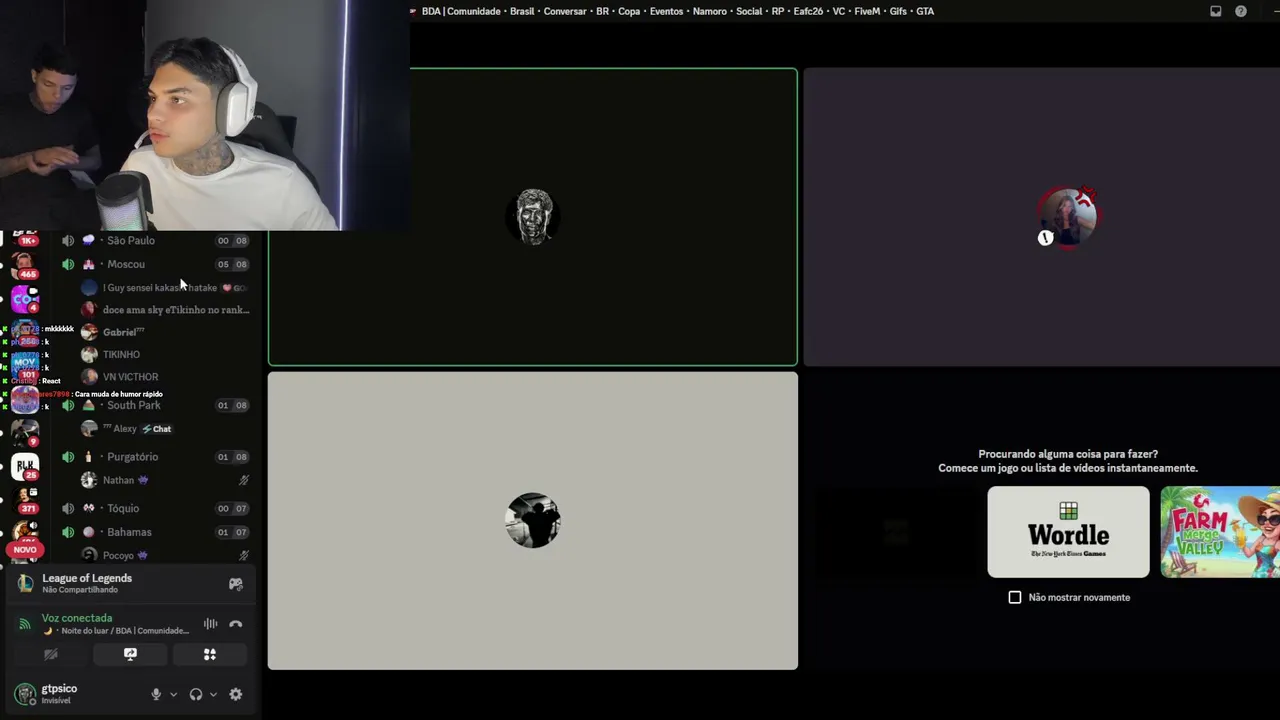Open microphone input options arrow
Viewport: 1280px width, 720px height.
[x=173, y=694]
